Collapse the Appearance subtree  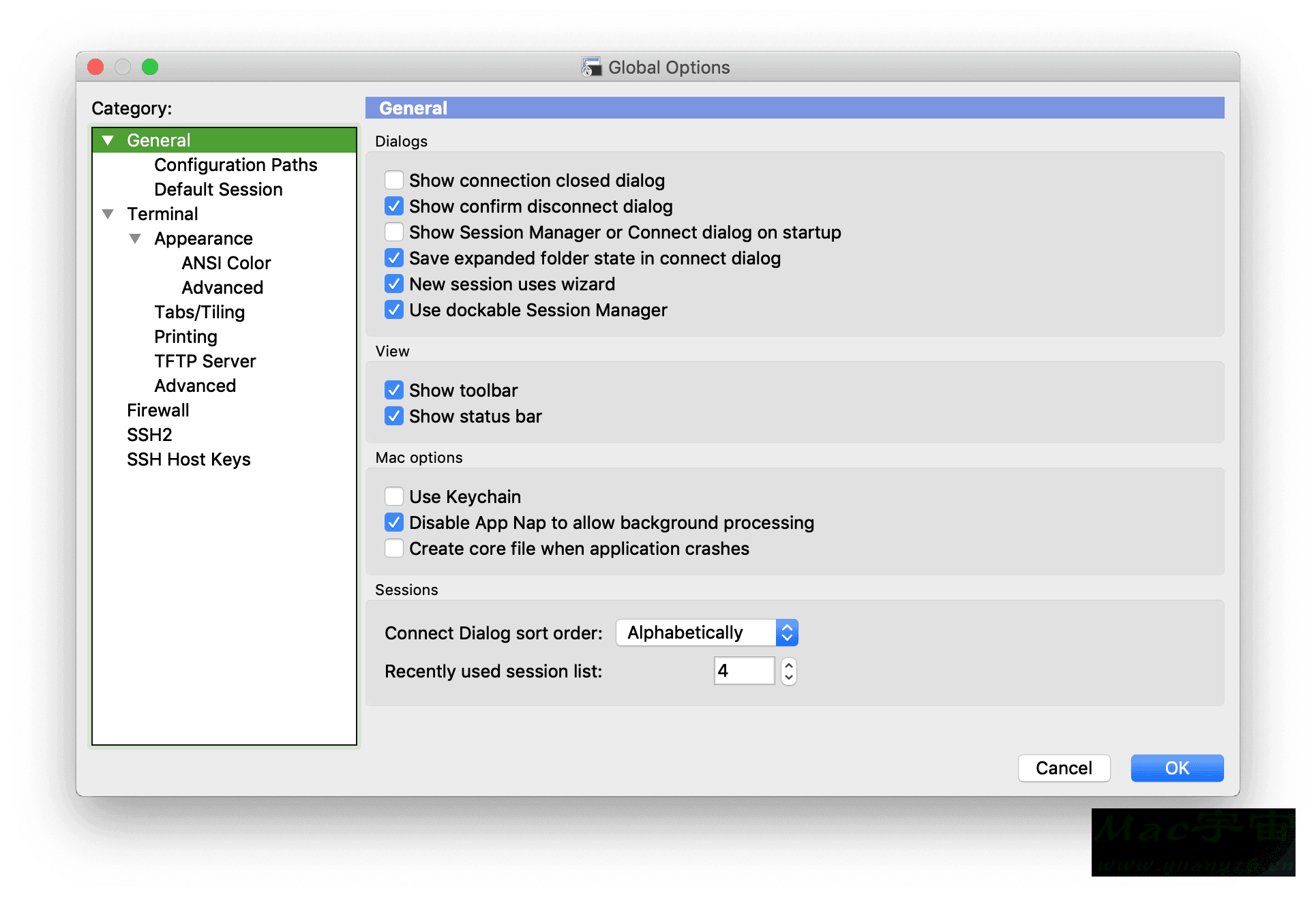point(135,238)
